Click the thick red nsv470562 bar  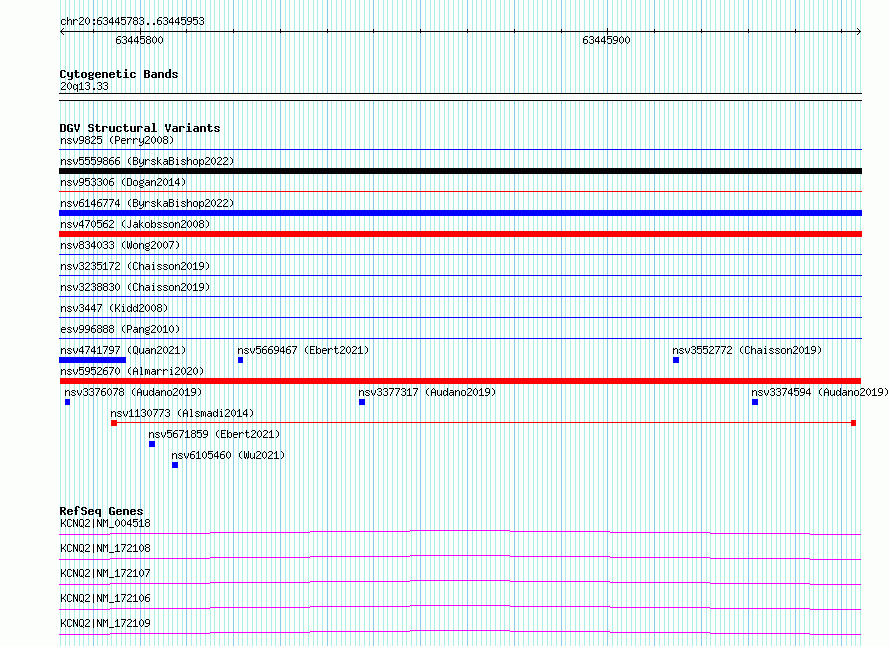point(460,234)
